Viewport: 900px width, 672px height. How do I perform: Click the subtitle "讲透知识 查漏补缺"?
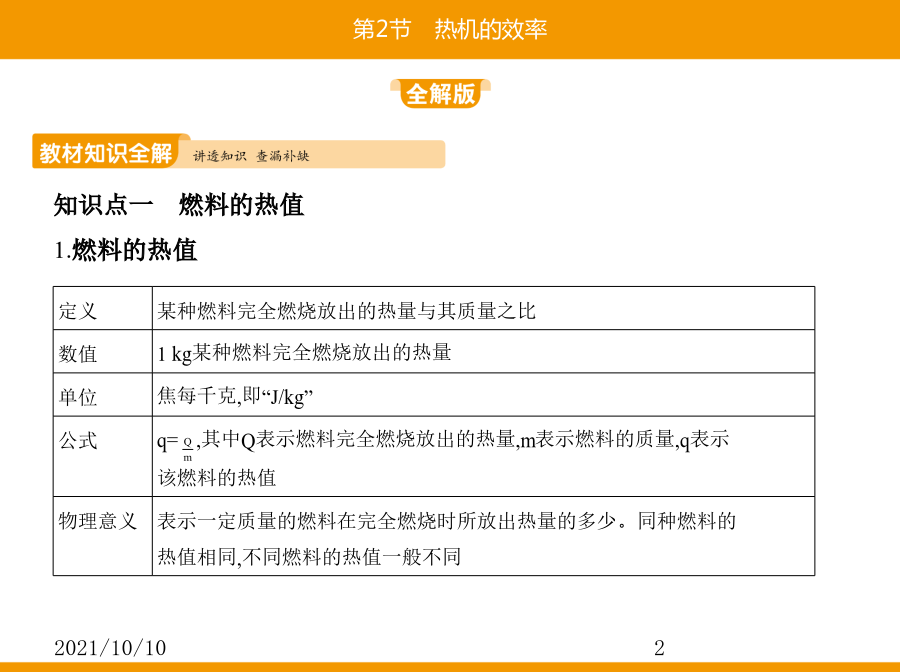coord(251,156)
